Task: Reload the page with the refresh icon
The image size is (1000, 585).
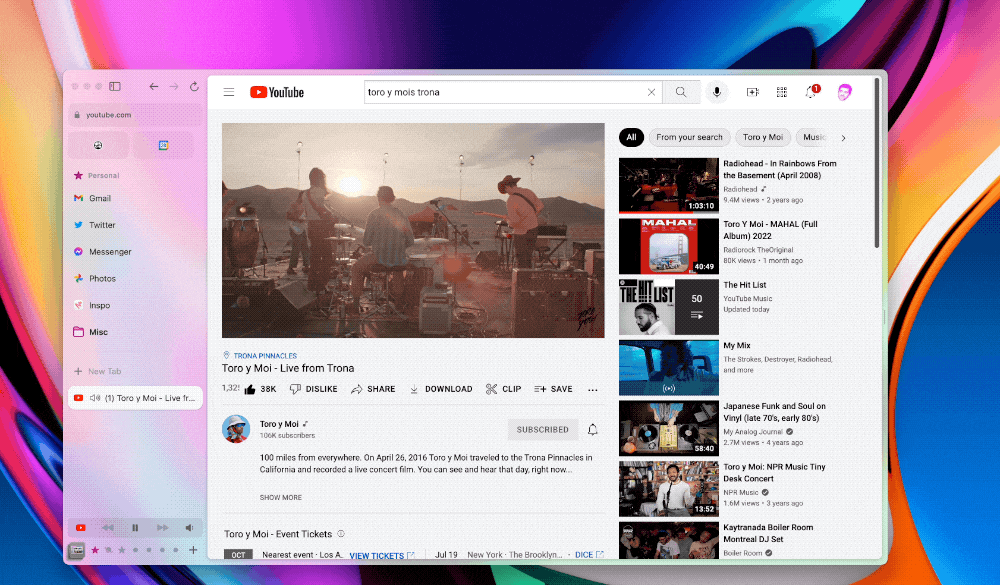Action: (195, 86)
